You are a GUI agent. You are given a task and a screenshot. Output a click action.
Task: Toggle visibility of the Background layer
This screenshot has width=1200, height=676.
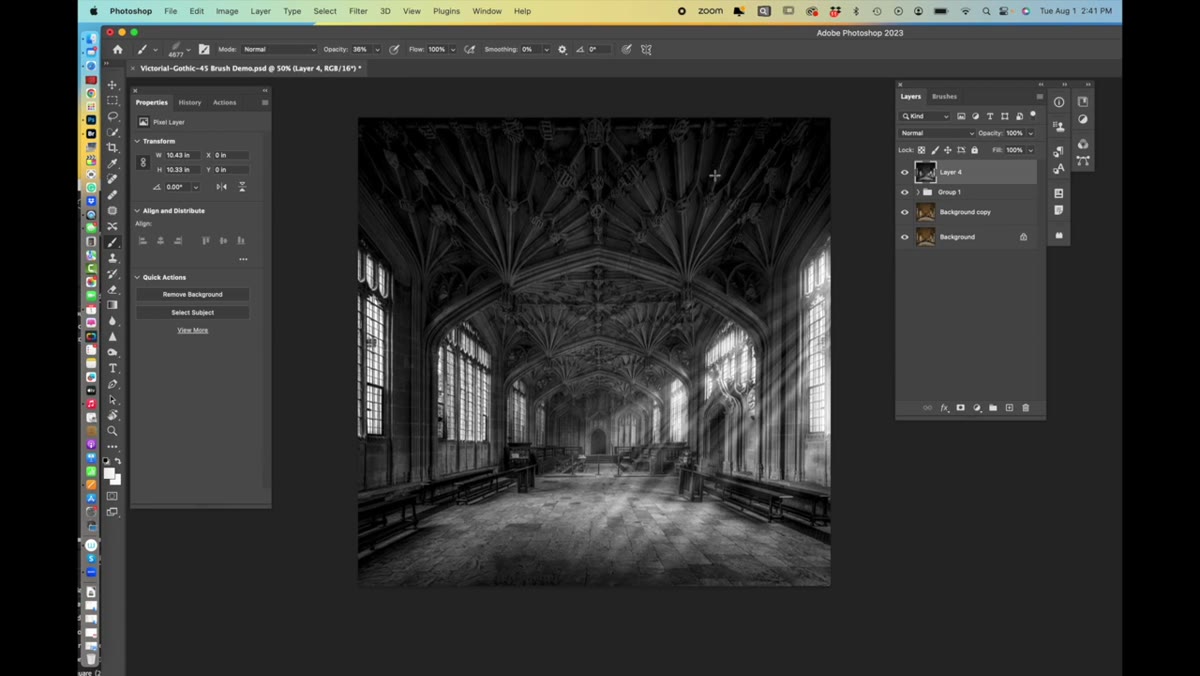pos(905,237)
